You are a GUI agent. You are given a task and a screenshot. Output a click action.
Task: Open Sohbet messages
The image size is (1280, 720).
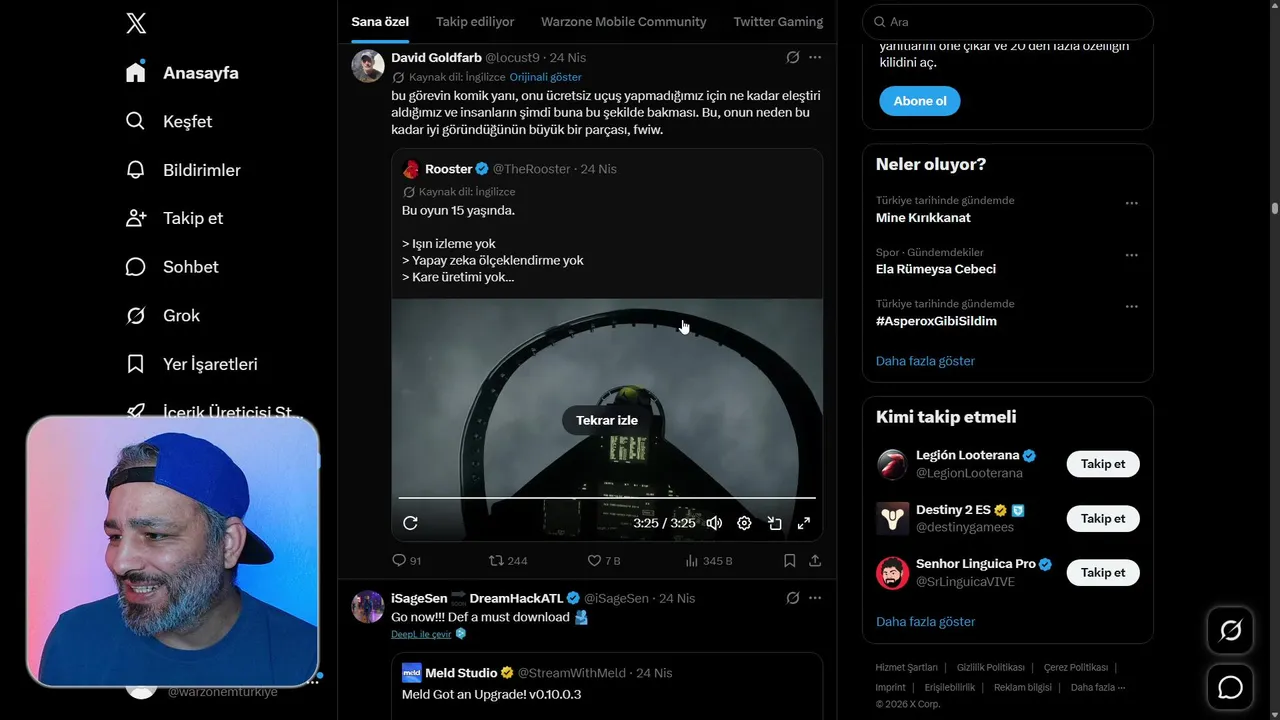coord(172,267)
